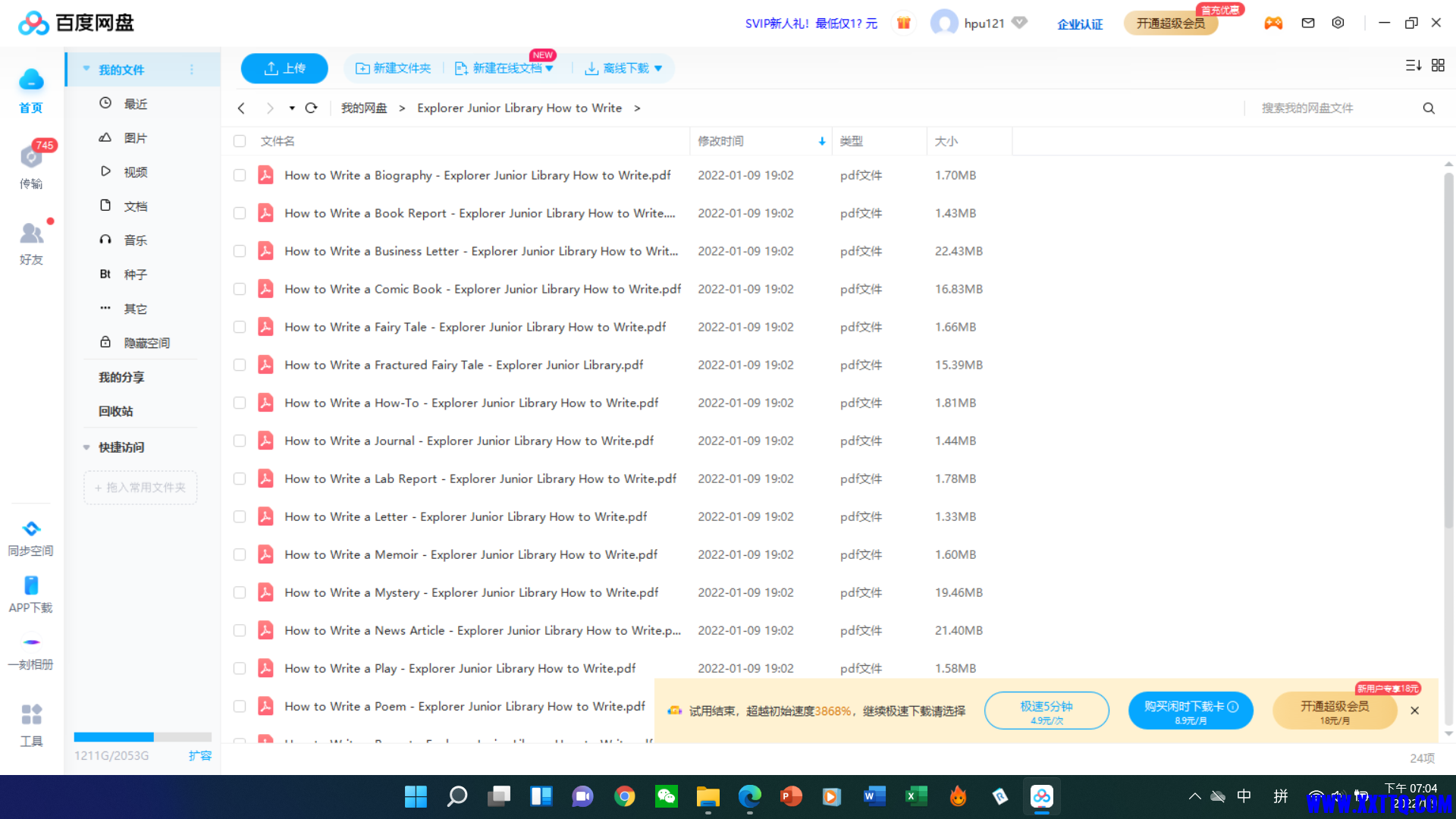Refresh the file list
1456x819 pixels.
point(311,108)
